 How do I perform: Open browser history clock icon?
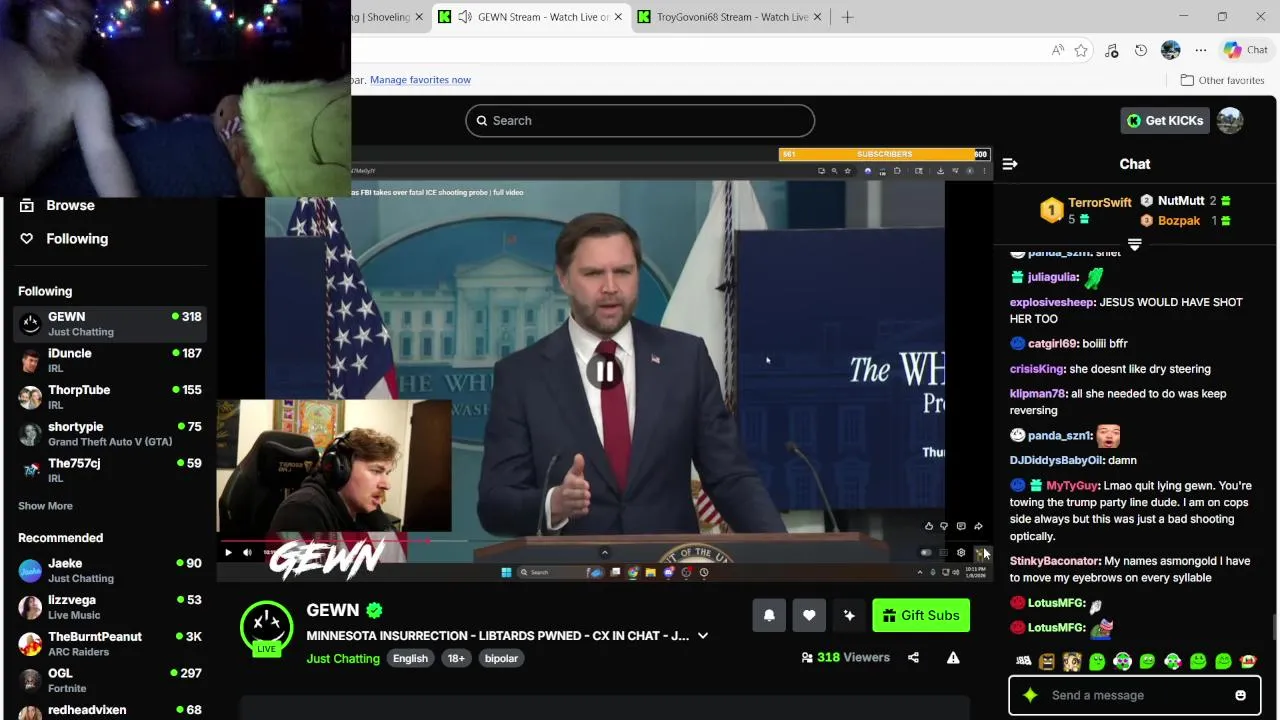pyautogui.click(x=1141, y=50)
